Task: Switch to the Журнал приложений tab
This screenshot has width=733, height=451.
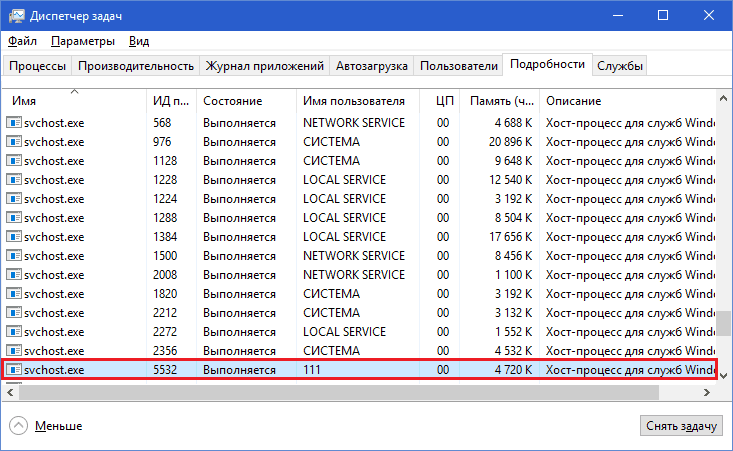Action: coord(265,66)
